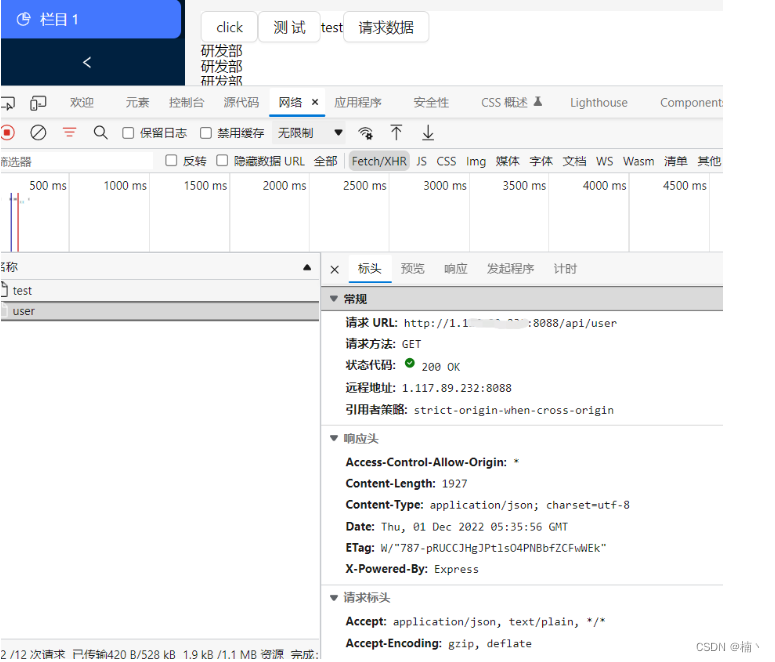775x662 pixels.
Task: Click the CSS 概述 flask icon
Action: pyautogui.click(x=538, y=101)
